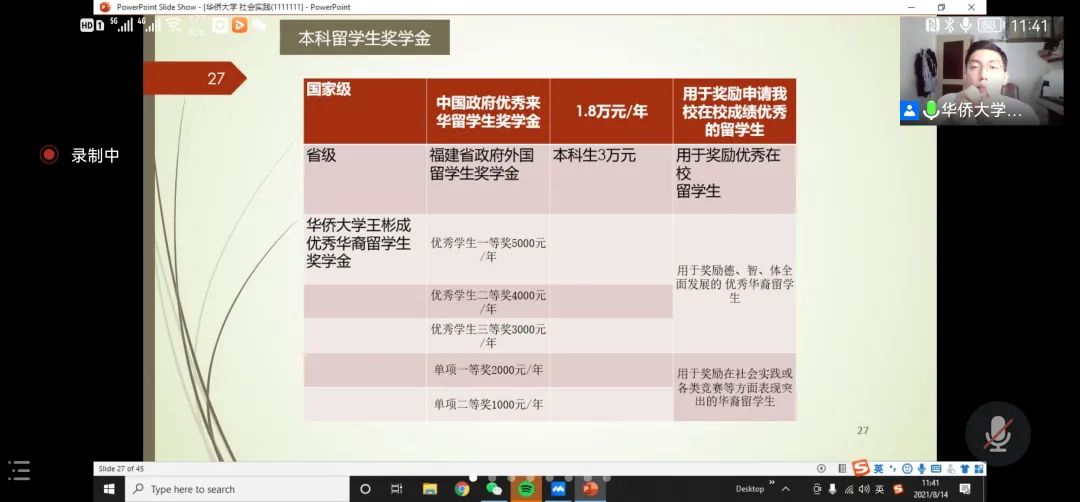Open Task View on the taskbar
Image resolution: width=1080 pixels, height=502 pixels.
(x=397, y=489)
